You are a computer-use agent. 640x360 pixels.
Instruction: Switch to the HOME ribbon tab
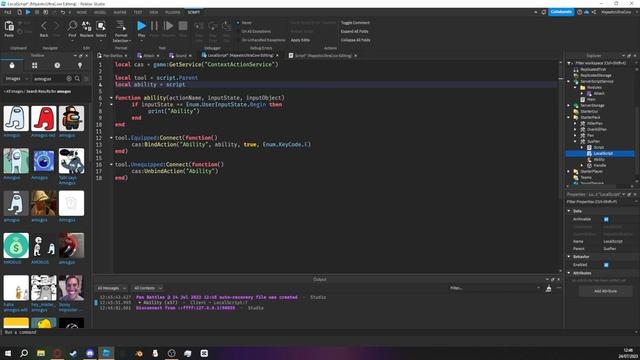coord(82,12)
